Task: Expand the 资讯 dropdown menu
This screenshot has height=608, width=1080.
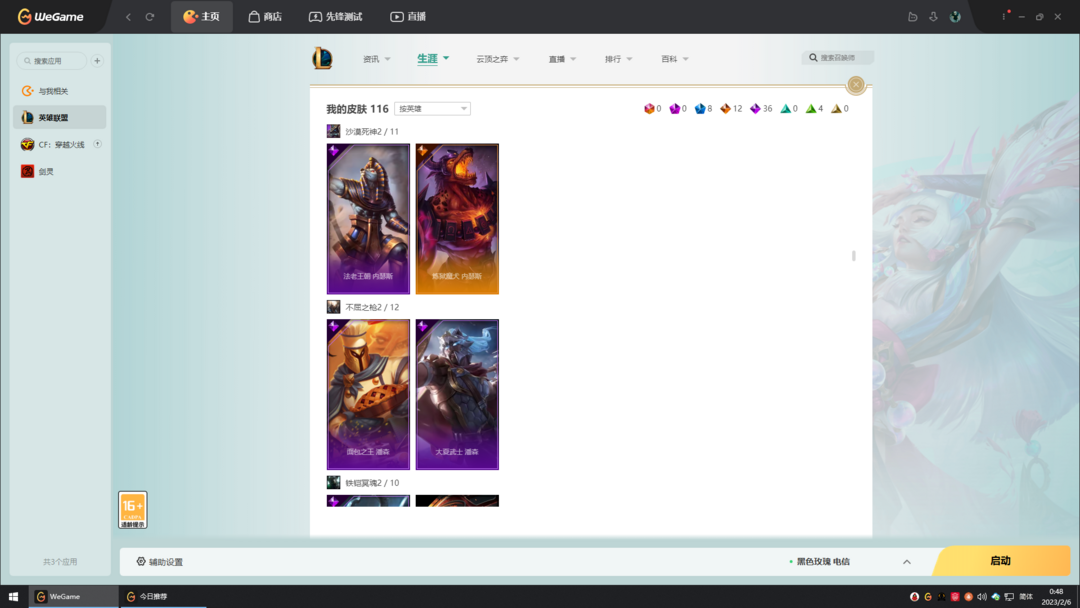Action: pyautogui.click(x=377, y=59)
